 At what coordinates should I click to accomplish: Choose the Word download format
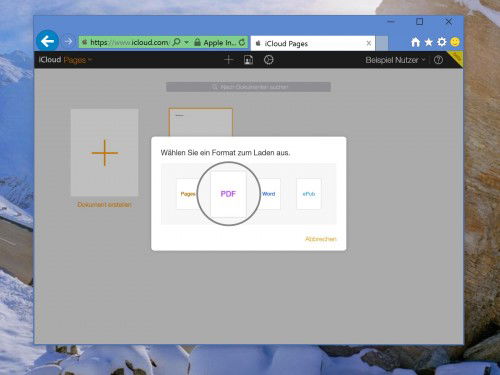(270, 194)
